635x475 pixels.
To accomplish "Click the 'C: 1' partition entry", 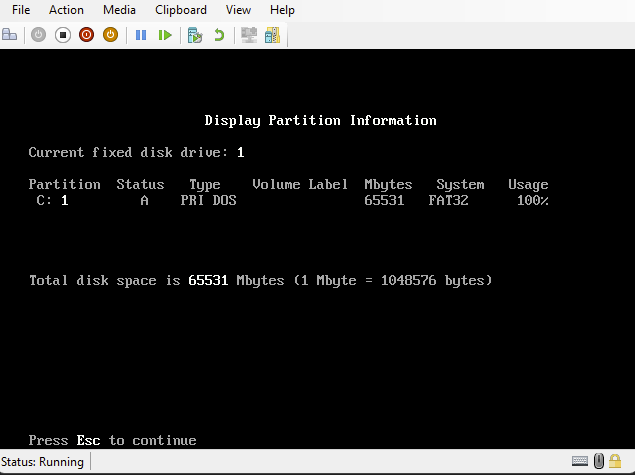I will coord(52,200).
